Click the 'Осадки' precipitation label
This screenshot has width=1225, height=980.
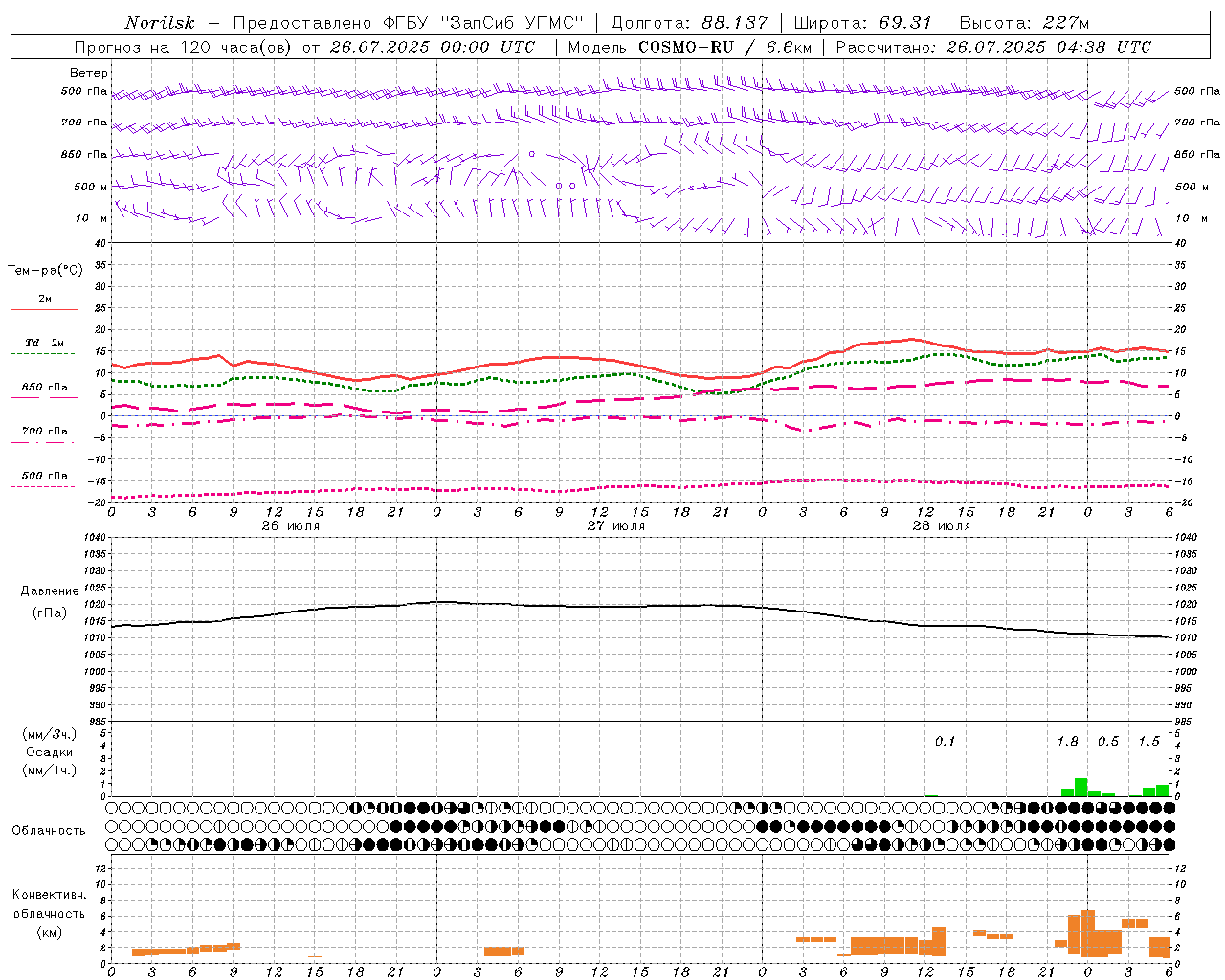point(50,752)
